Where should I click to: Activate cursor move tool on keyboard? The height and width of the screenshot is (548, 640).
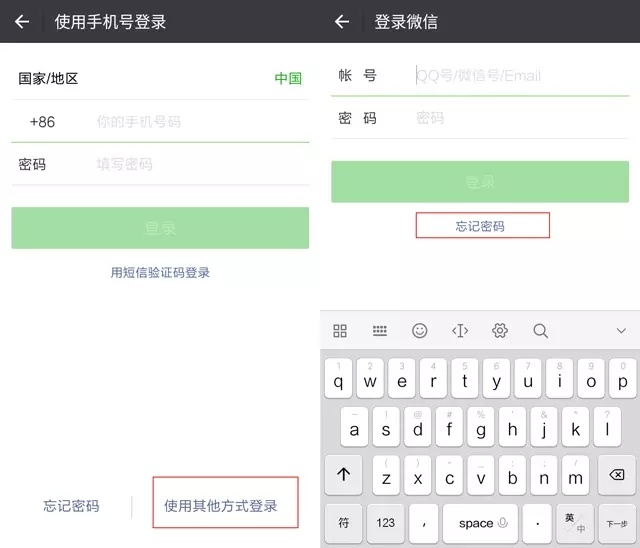460,331
